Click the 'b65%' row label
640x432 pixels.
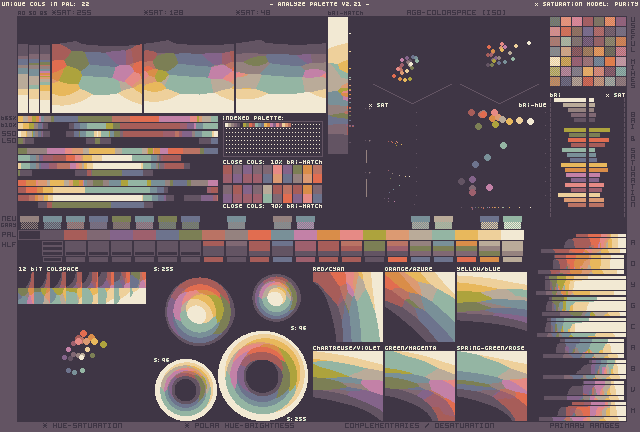pyautogui.click(x=9, y=118)
